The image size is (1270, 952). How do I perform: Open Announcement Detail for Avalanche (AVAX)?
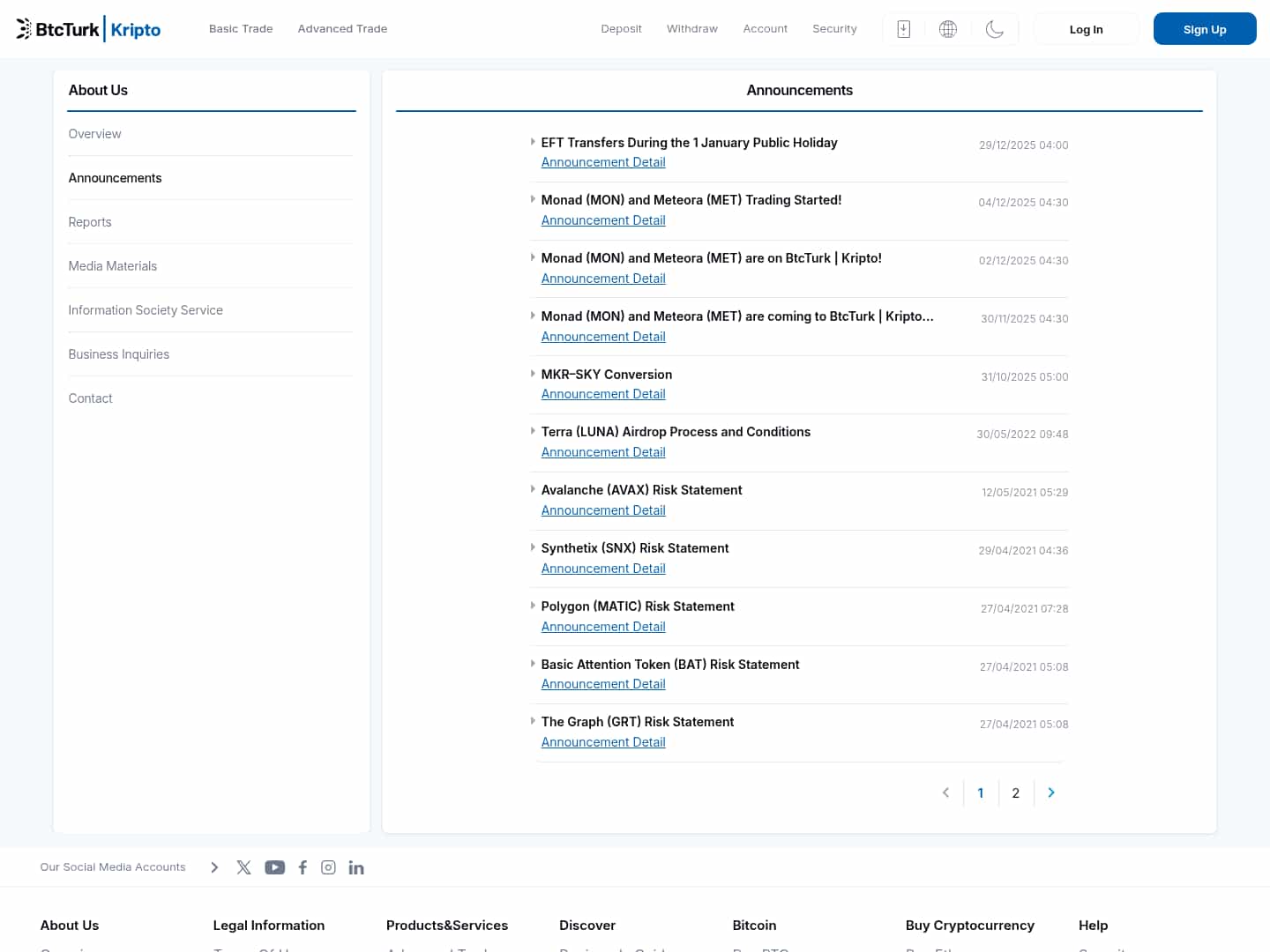tap(603, 510)
